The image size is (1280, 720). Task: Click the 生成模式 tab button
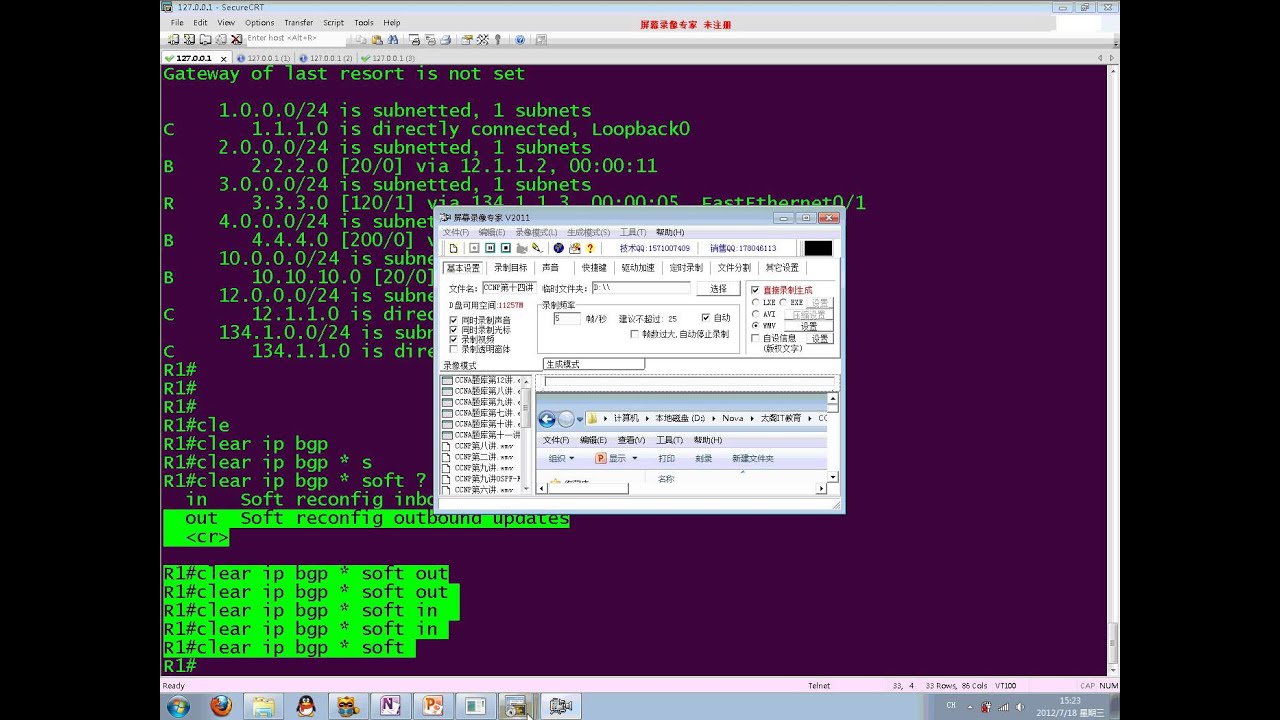pyautogui.click(x=594, y=364)
